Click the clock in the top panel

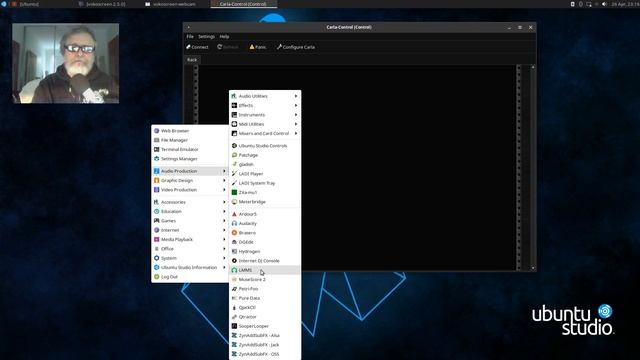(x=625, y=4)
